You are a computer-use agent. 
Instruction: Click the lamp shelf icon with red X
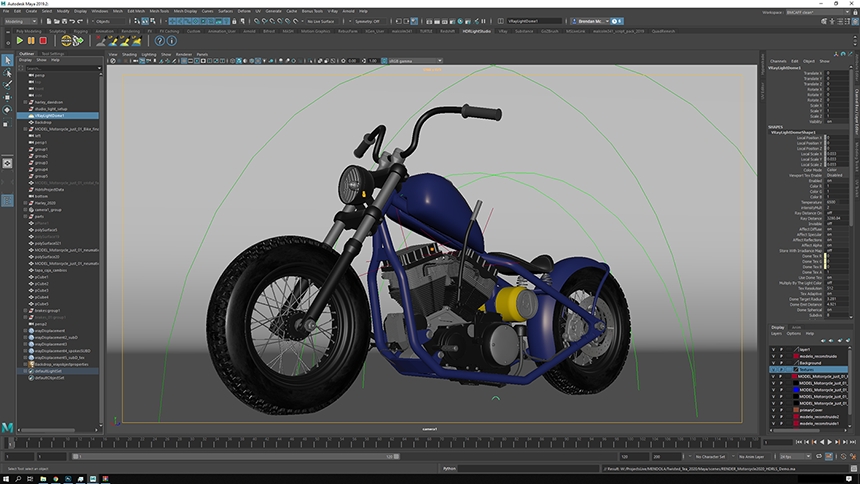click(101, 41)
